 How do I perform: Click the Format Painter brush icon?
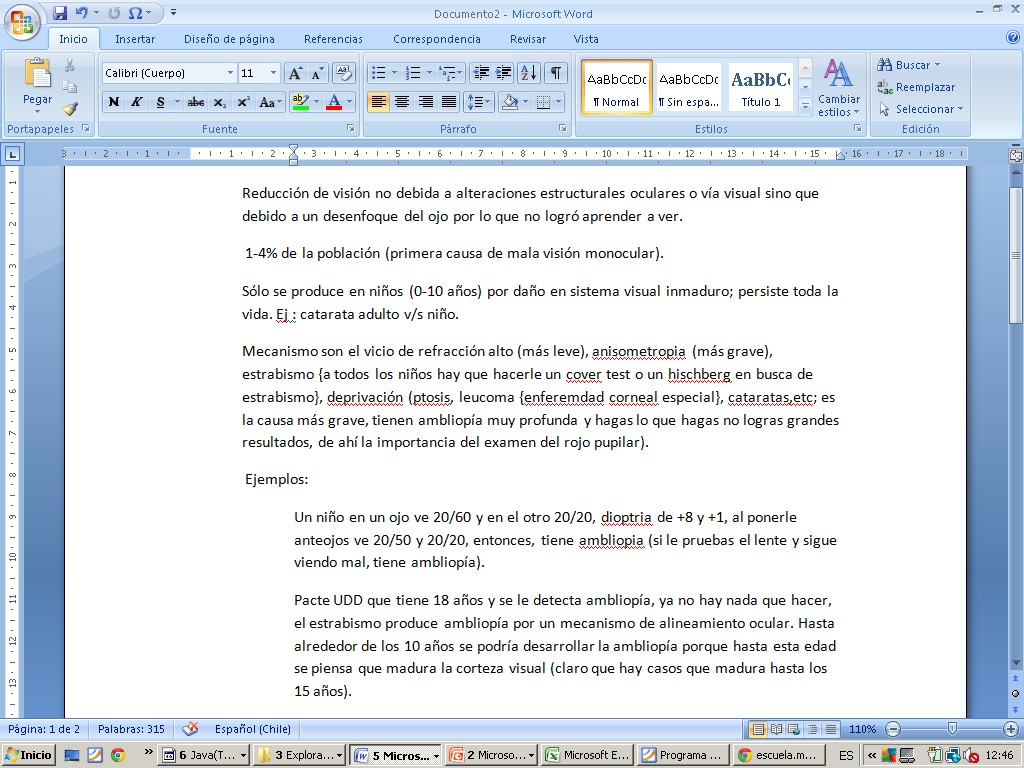70,109
